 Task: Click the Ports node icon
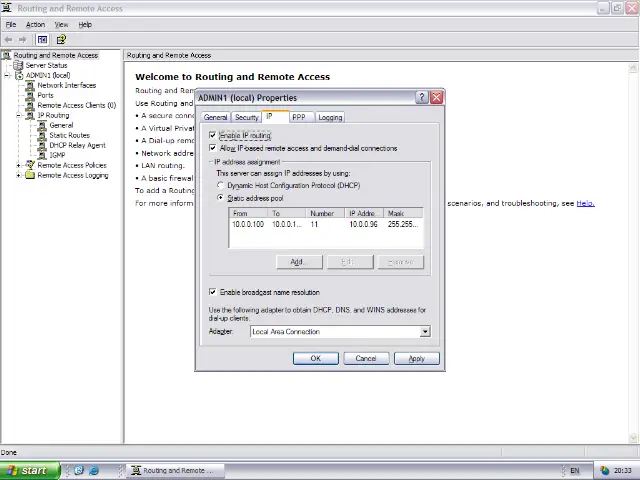tap(30, 96)
